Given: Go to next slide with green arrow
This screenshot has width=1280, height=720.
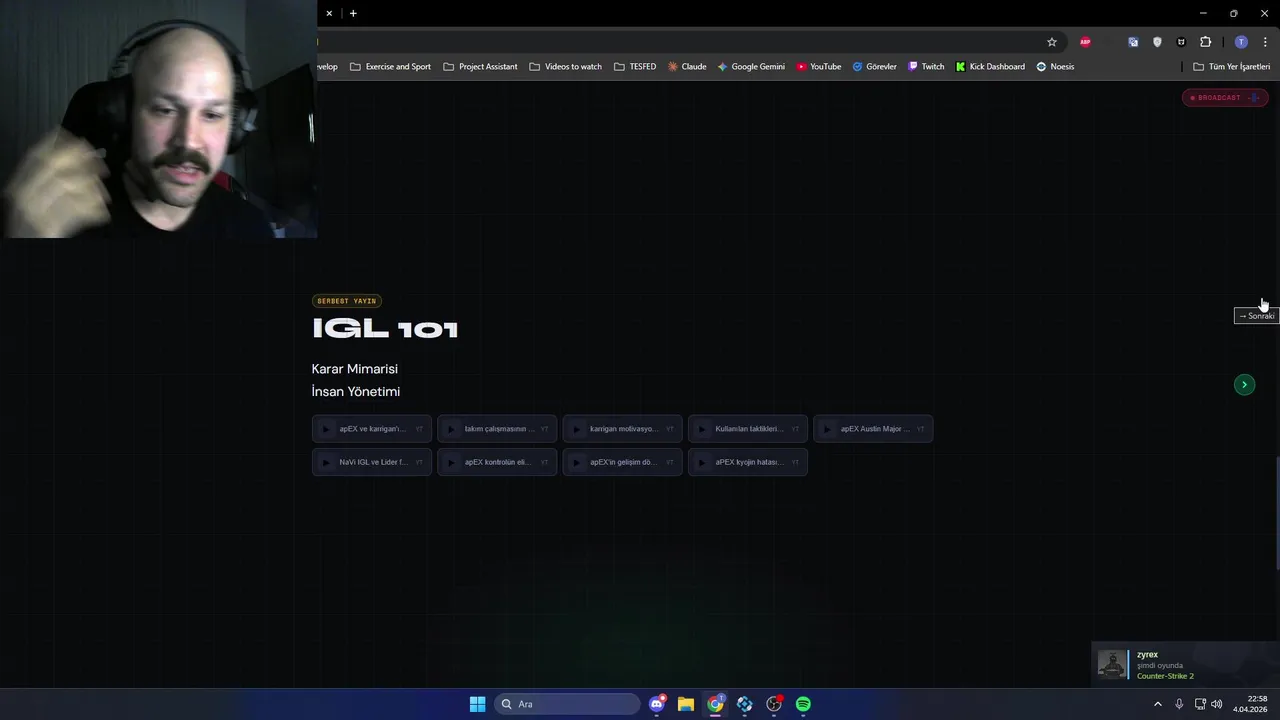Looking at the screenshot, I should [x=1244, y=384].
